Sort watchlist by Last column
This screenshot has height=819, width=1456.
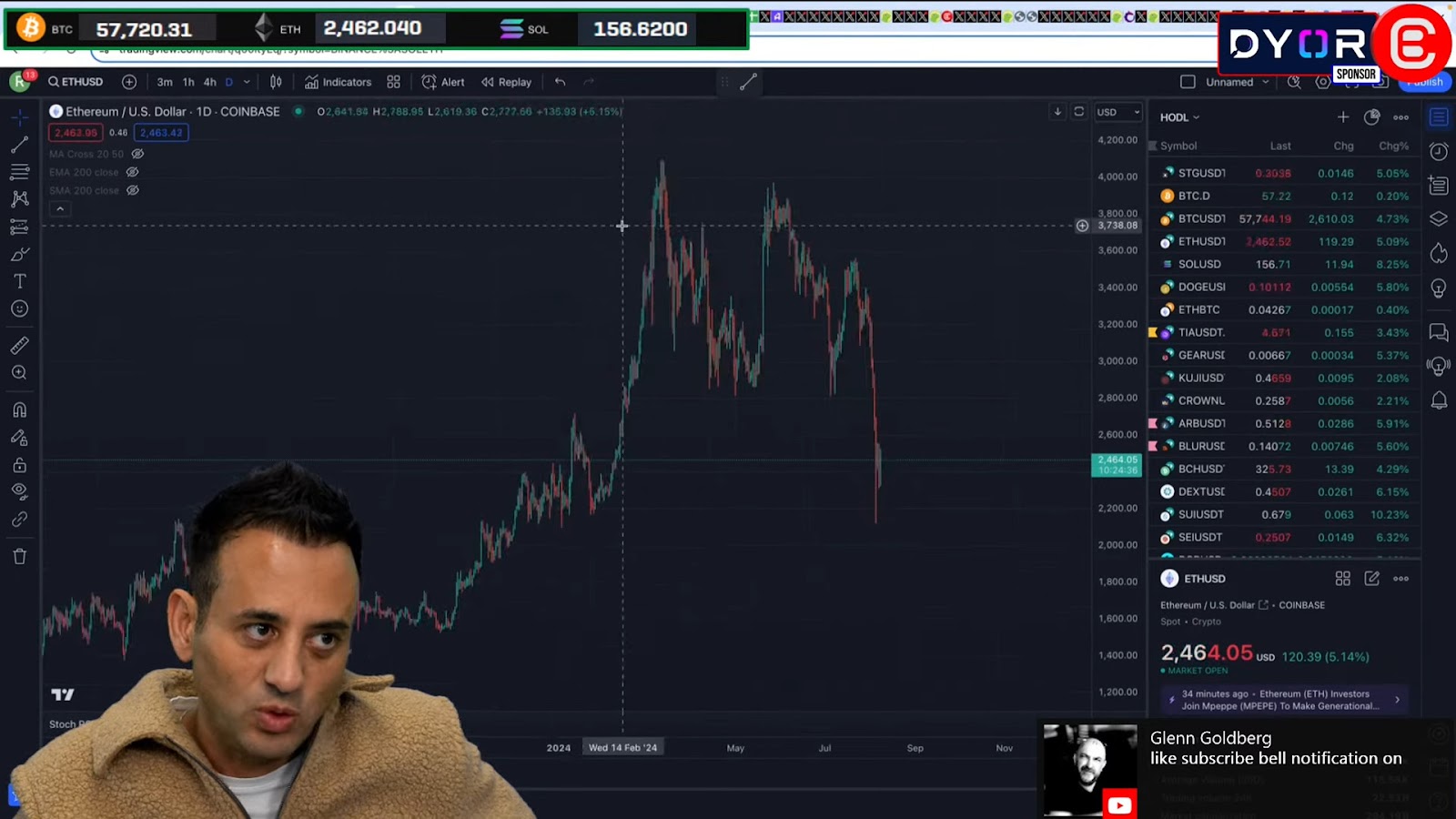point(1280,146)
